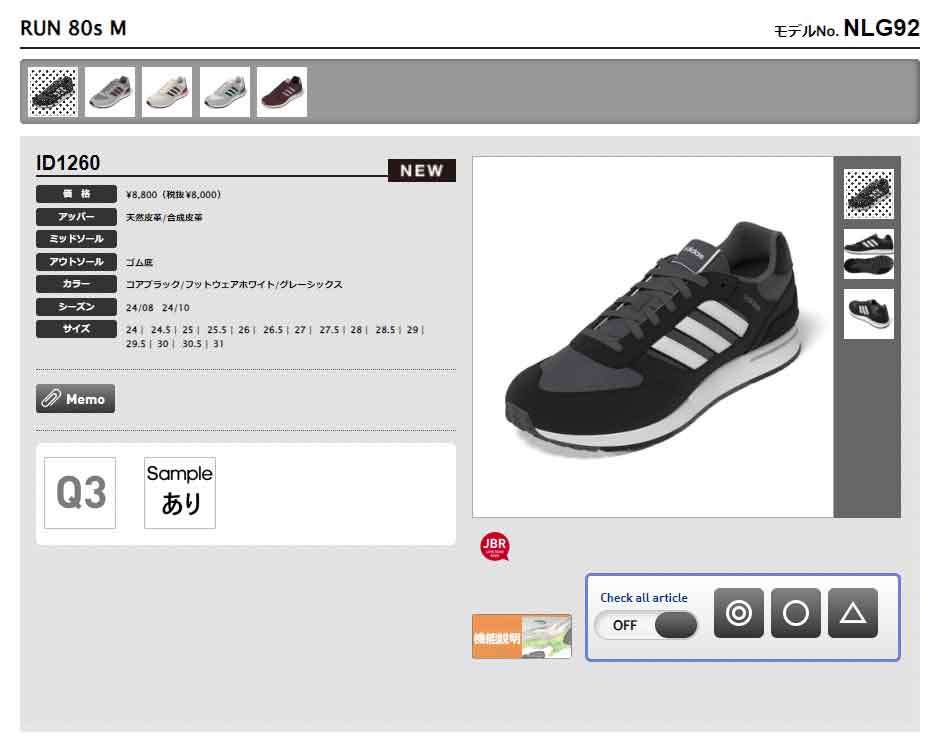This screenshot has height=754, width=940.
Task: Select the cream white shoe colorway thumbnail
Action: pyautogui.click(x=167, y=92)
